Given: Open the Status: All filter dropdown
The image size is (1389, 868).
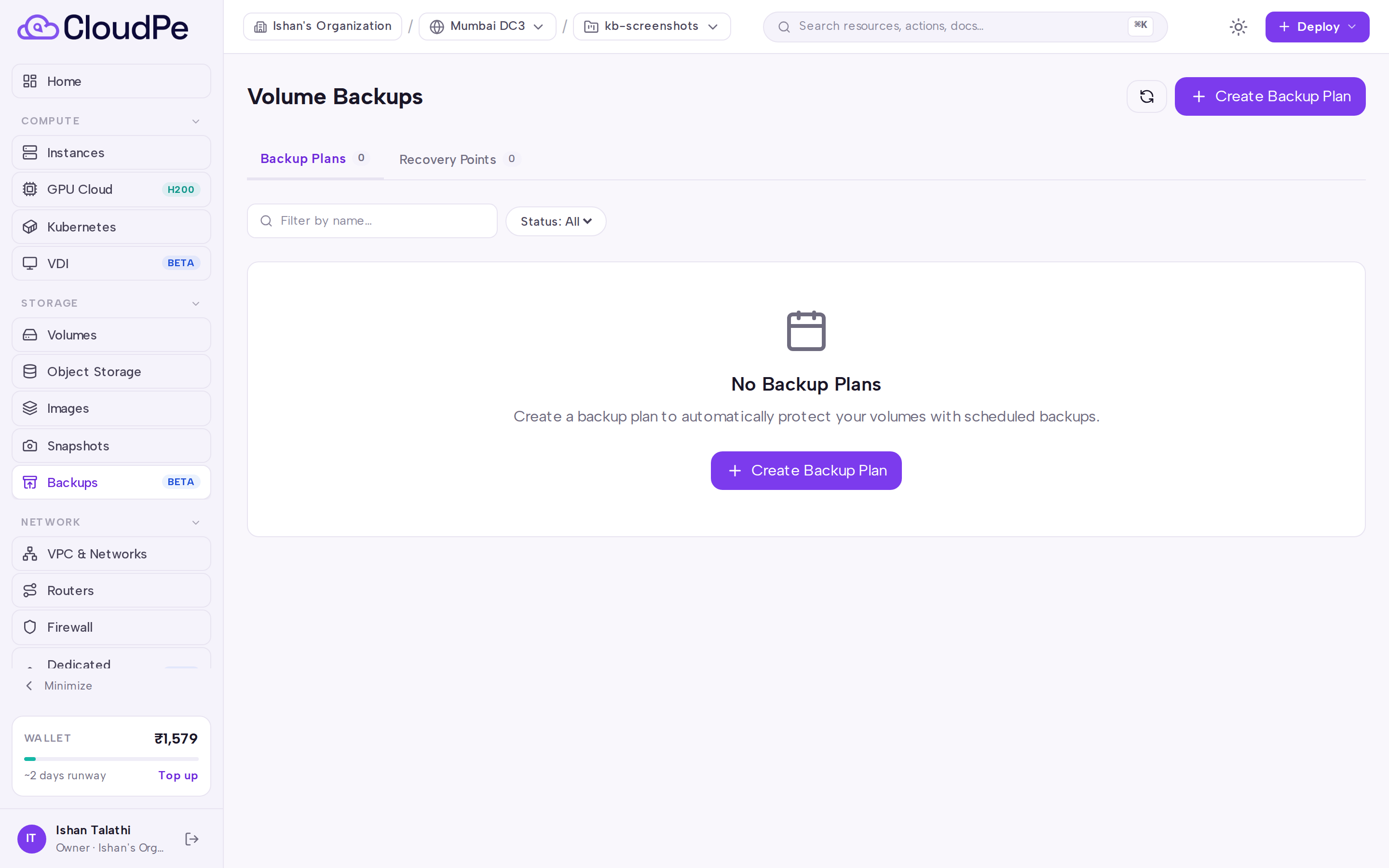Looking at the screenshot, I should pyautogui.click(x=556, y=222).
